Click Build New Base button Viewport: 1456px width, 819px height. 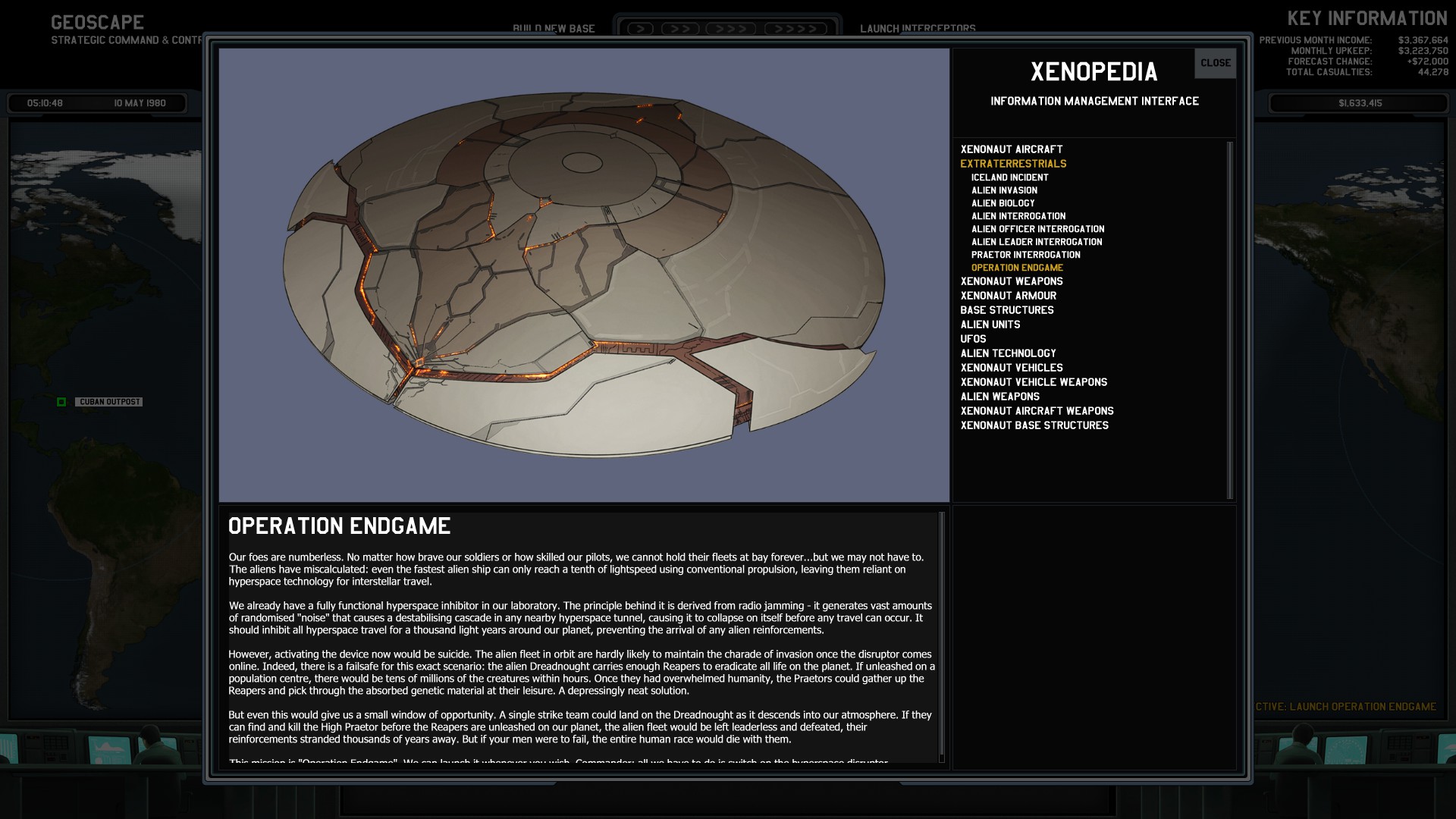pyautogui.click(x=554, y=29)
